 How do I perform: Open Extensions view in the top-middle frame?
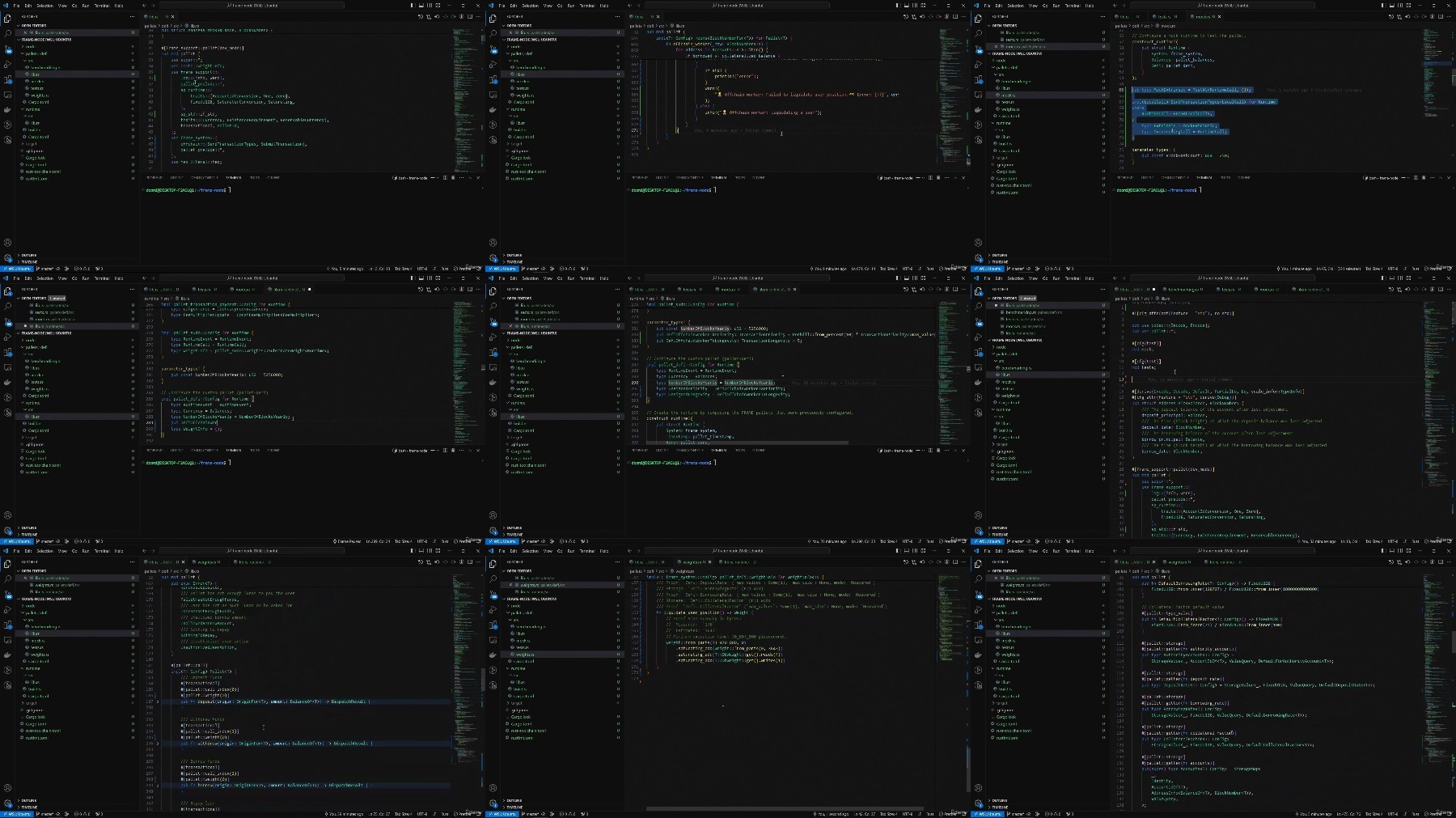(493, 79)
